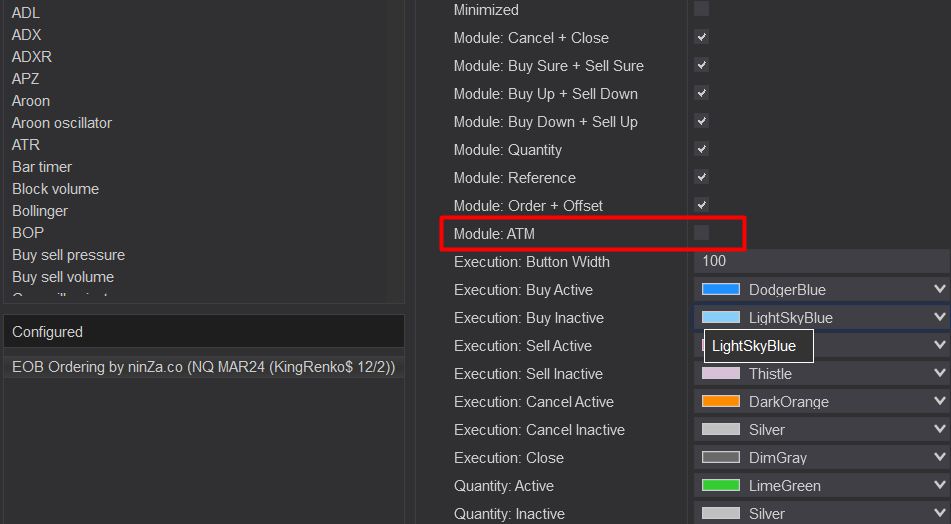Select Bollinger from the indicator list

tap(40, 211)
